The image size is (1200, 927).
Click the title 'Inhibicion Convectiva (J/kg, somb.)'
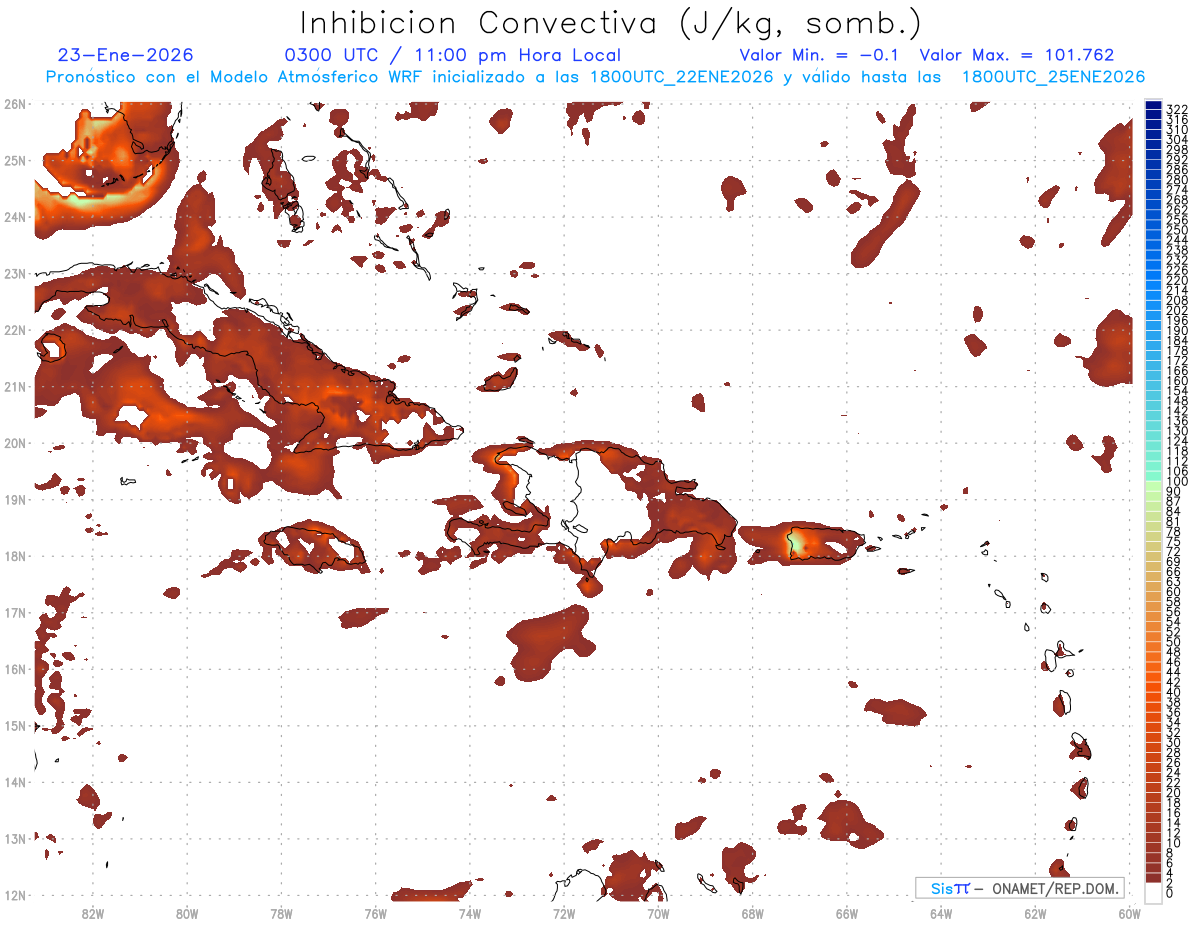[611, 23]
